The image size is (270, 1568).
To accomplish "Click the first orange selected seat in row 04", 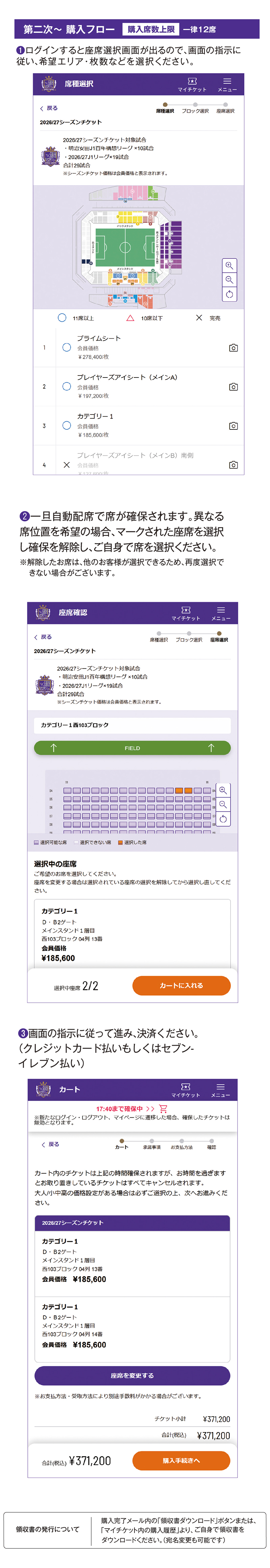I will point(178,791).
